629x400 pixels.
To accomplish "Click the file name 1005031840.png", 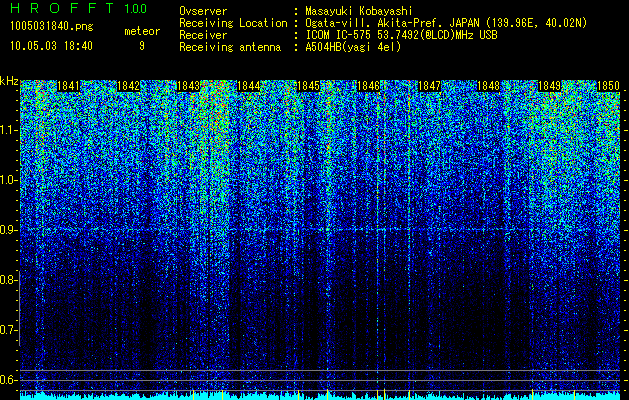I will point(51,26).
